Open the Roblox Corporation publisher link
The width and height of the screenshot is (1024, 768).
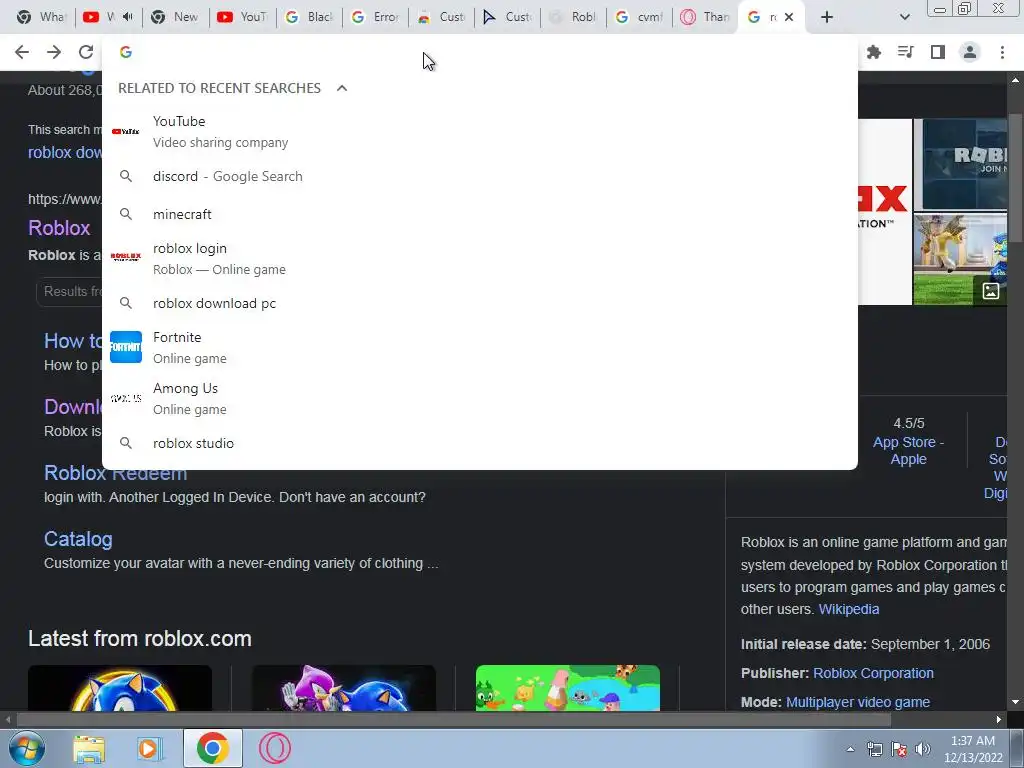pos(873,673)
